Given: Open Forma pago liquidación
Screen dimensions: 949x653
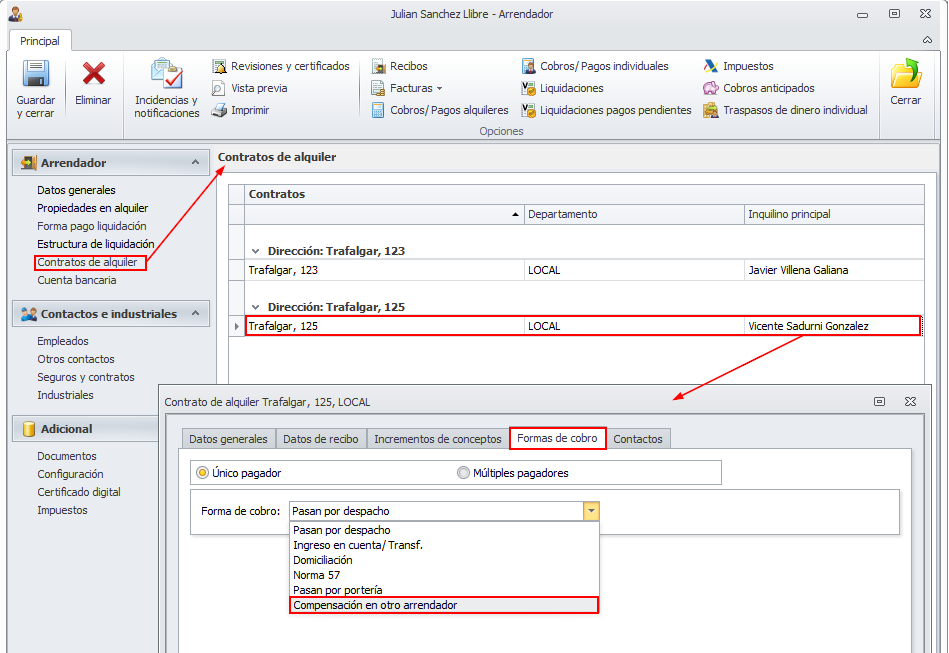Looking at the screenshot, I should coord(92,226).
